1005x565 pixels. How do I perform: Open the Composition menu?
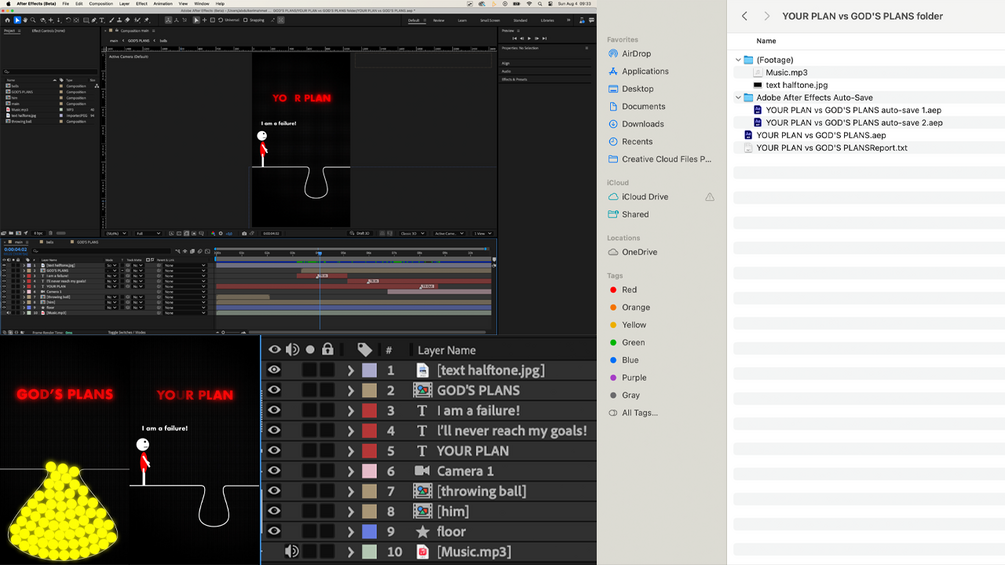[x=101, y=4]
